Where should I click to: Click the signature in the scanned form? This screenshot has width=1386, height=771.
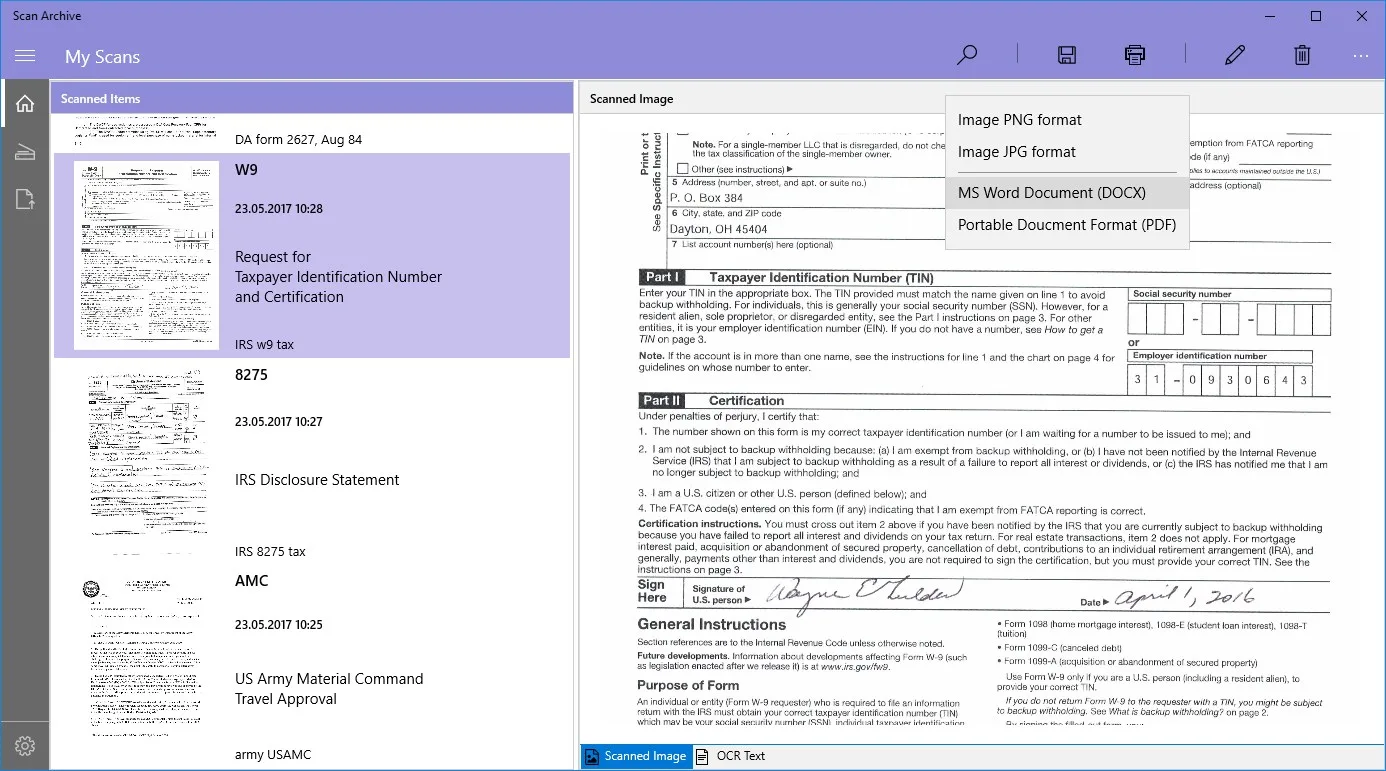click(864, 596)
